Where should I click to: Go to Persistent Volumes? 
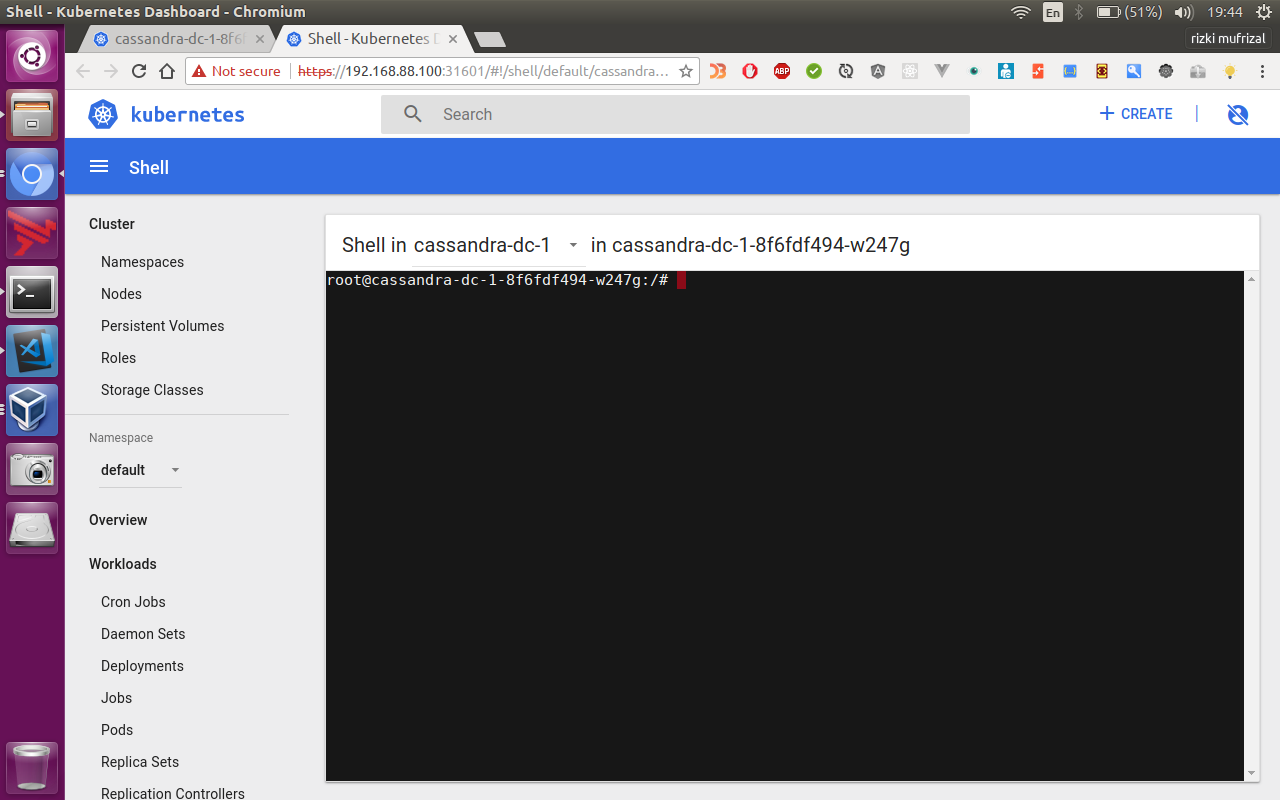162,326
